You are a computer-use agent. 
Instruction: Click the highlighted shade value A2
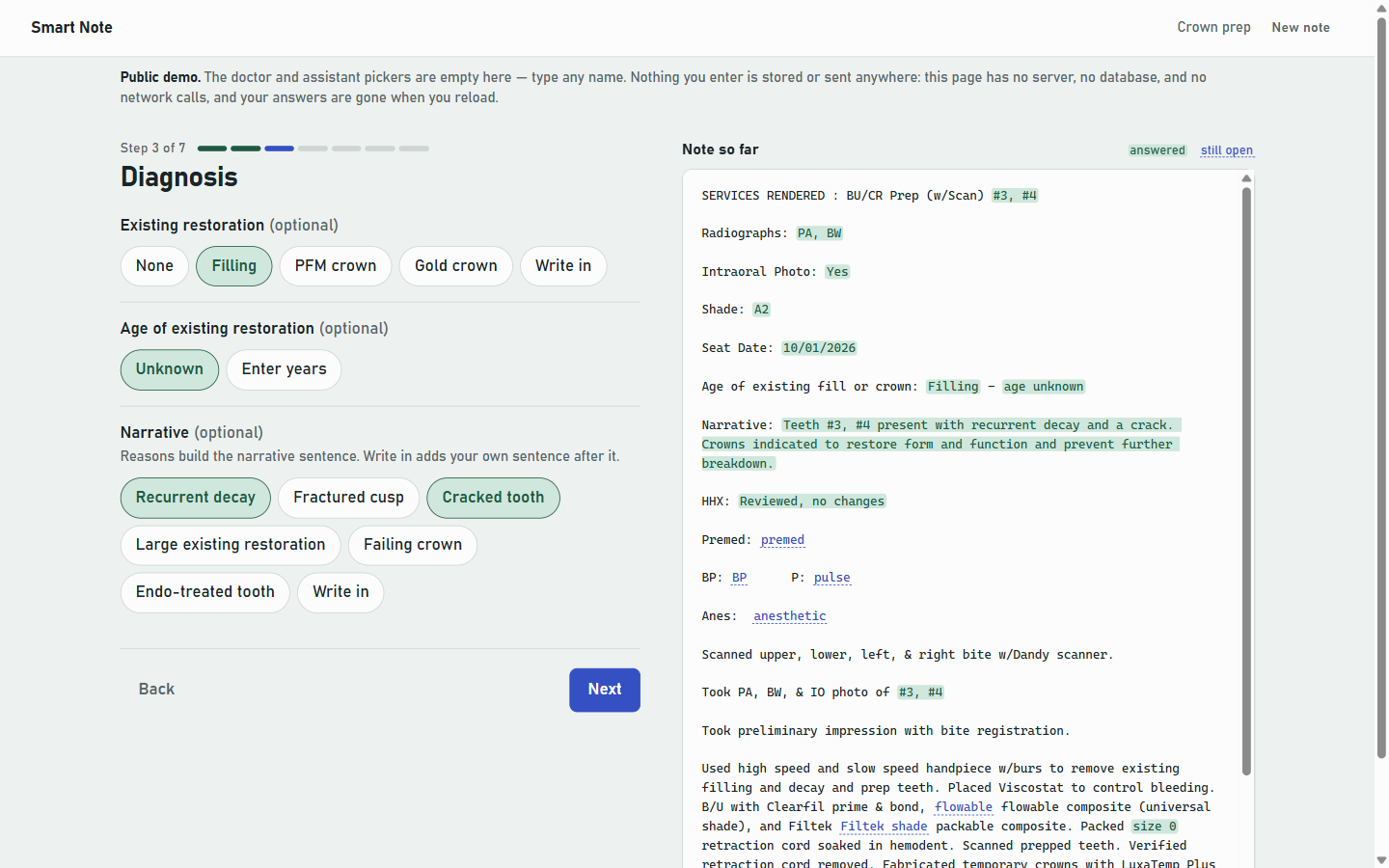762,310
